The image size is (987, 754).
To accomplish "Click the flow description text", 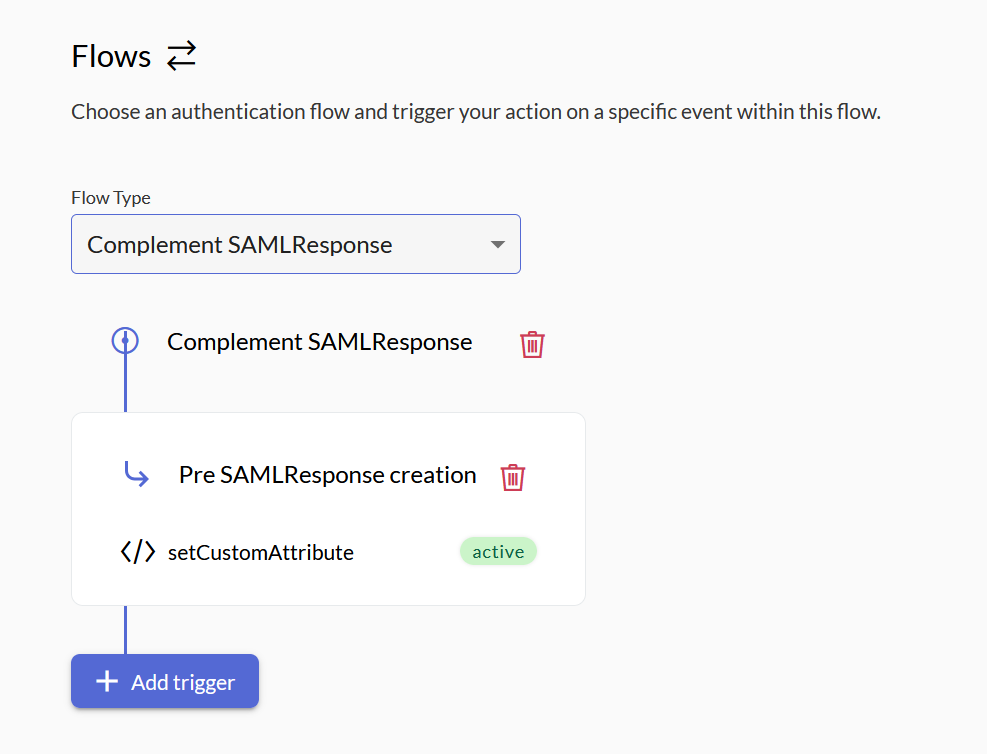I will 475,112.
